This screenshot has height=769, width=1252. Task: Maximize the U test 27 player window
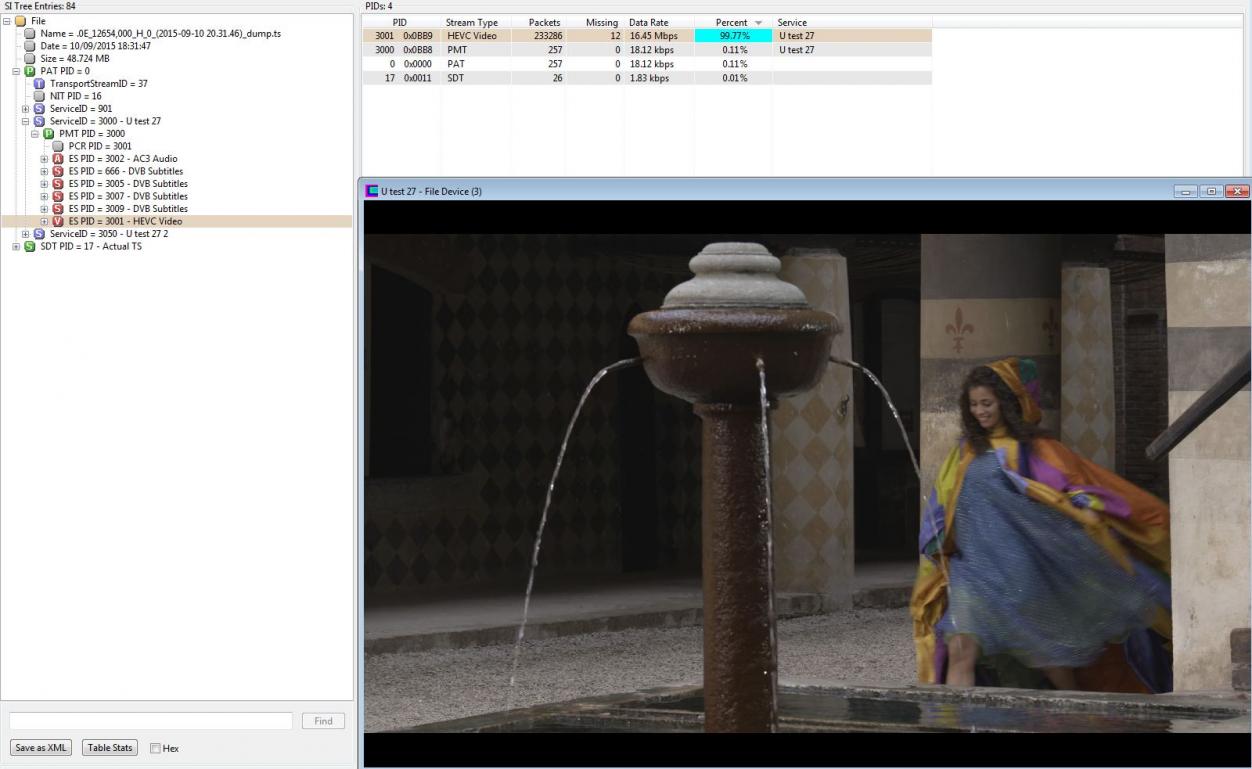pos(1211,191)
